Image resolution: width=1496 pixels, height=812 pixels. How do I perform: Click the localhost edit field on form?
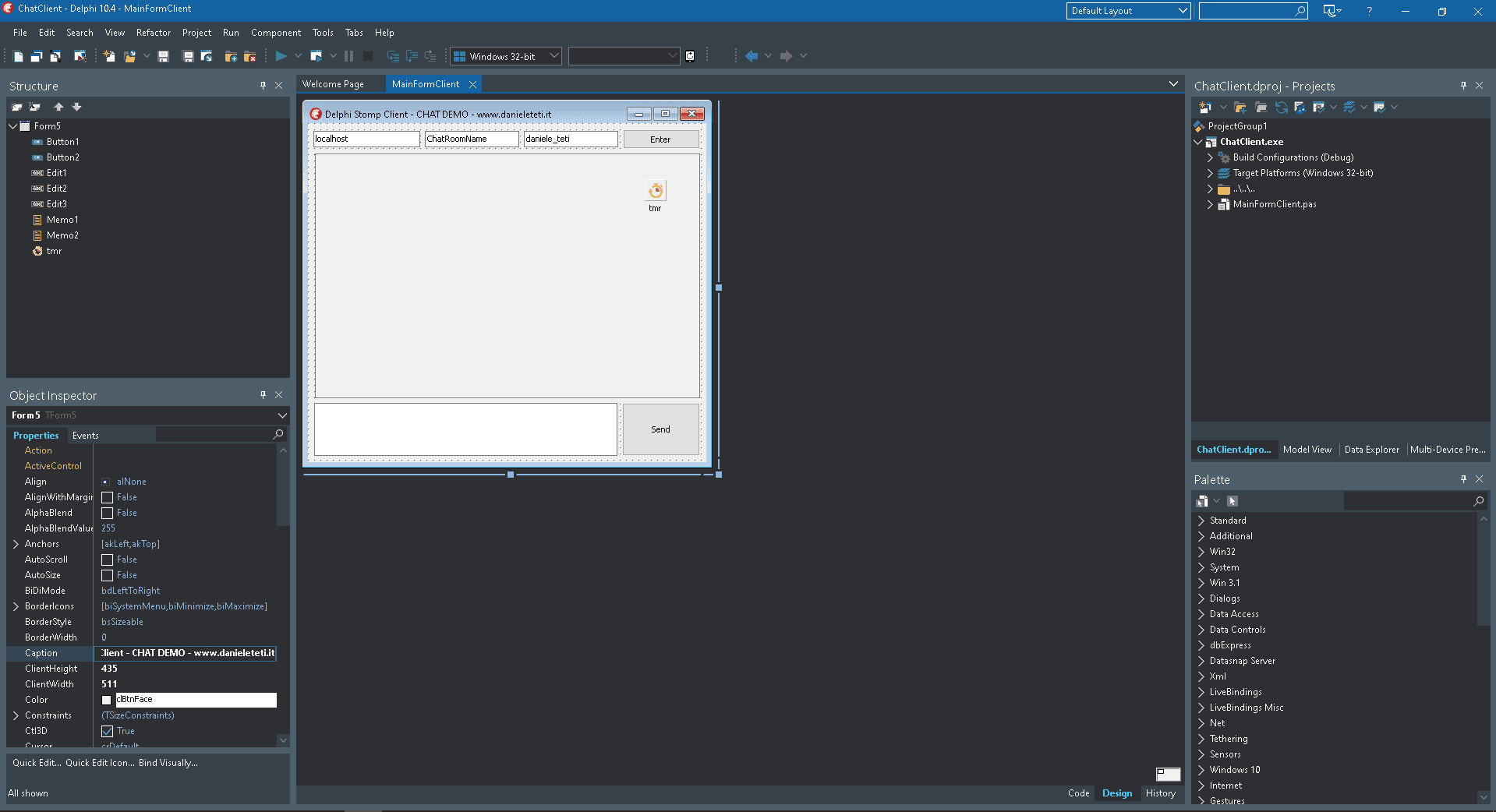tap(366, 139)
